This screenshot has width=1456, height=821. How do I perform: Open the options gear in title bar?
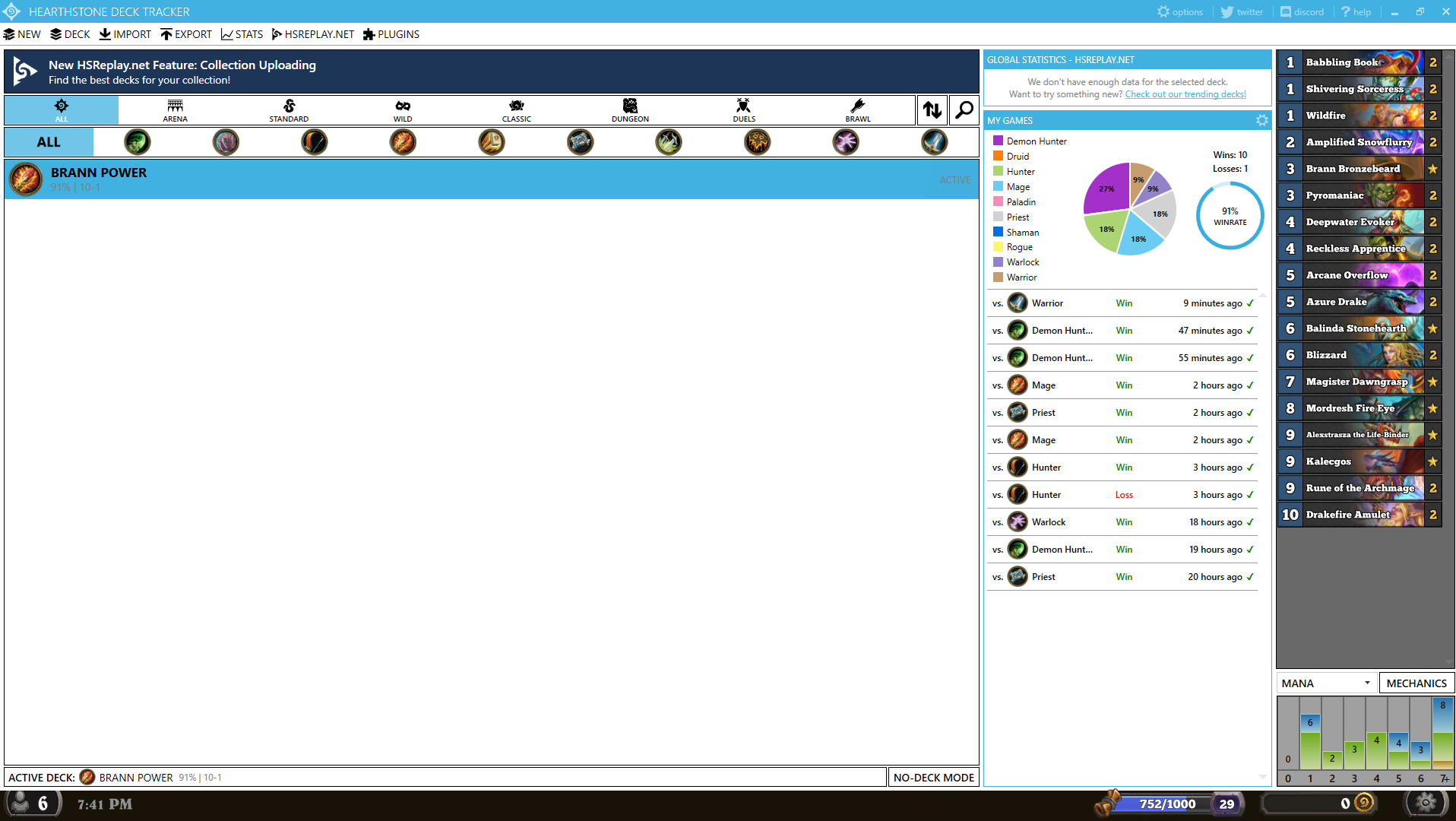(x=1180, y=11)
